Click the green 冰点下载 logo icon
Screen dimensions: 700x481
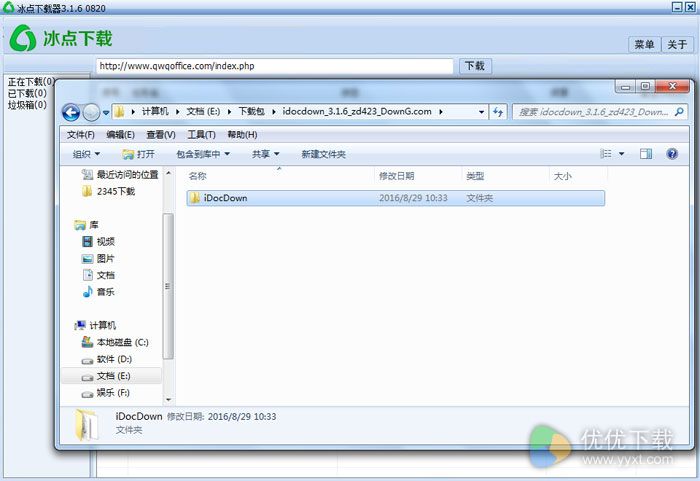23,38
